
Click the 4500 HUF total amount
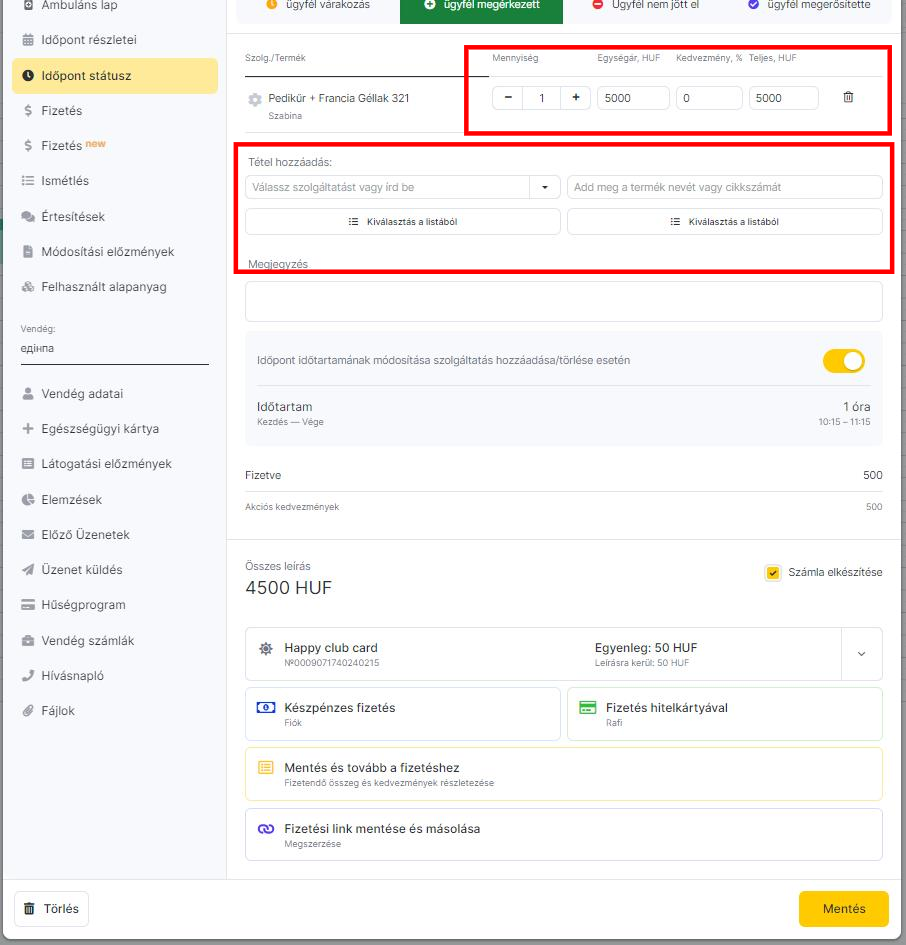pyautogui.click(x=288, y=588)
